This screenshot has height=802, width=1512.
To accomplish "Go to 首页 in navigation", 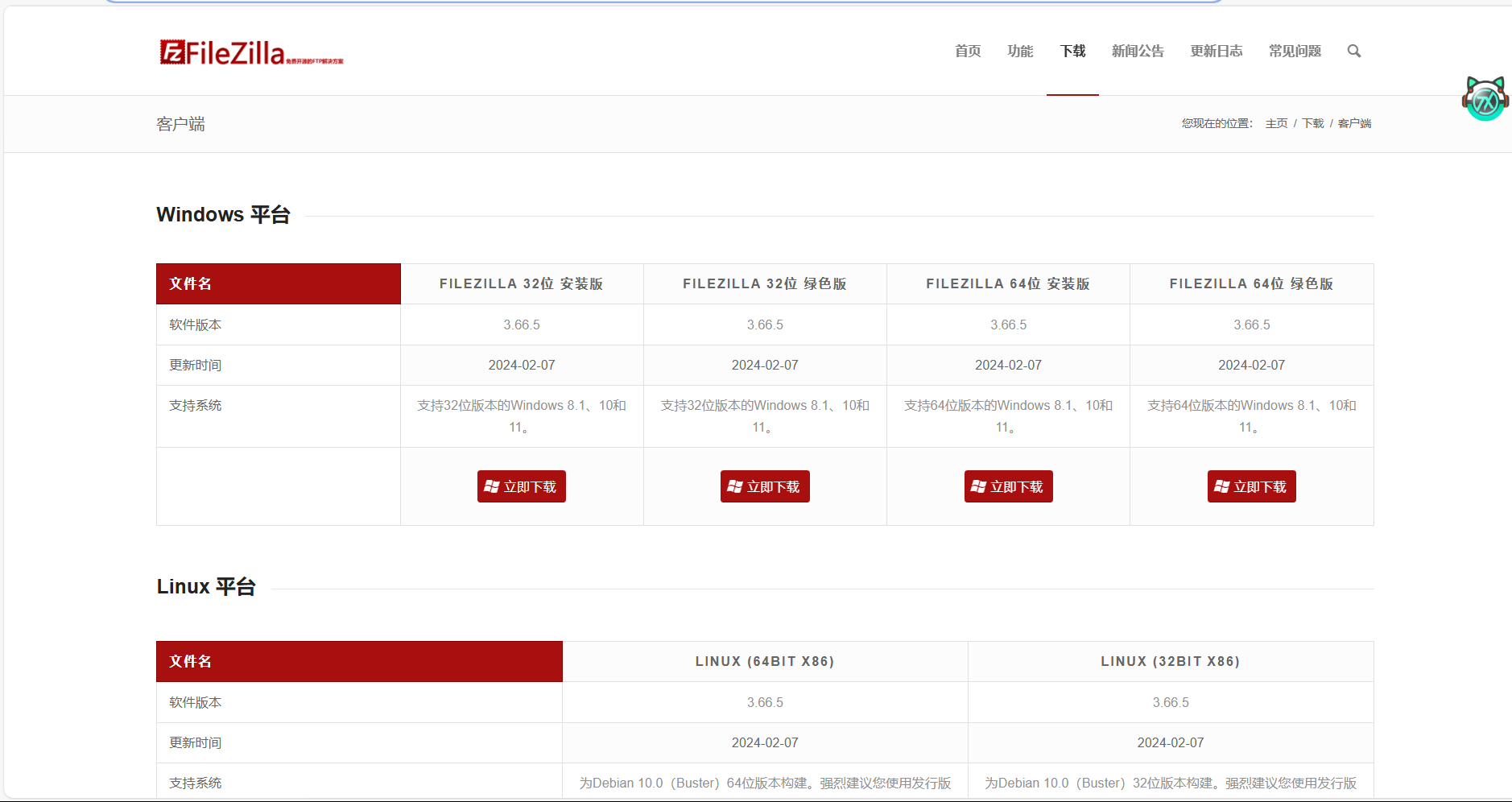I will click(x=968, y=51).
